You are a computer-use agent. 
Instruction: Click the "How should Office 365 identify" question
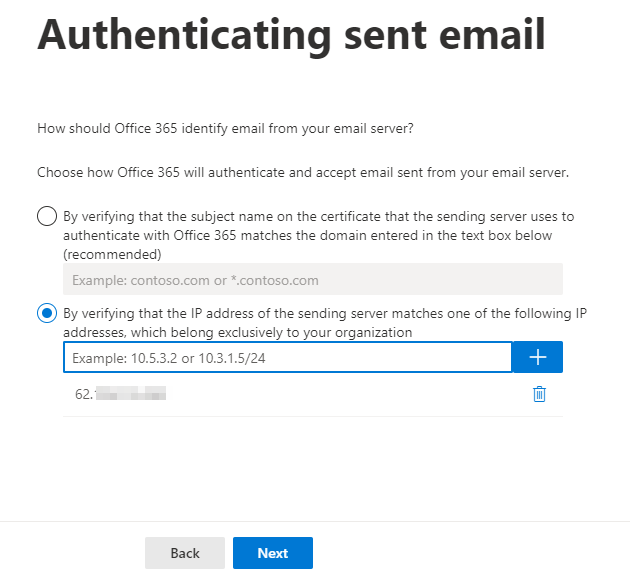point(225,128)
